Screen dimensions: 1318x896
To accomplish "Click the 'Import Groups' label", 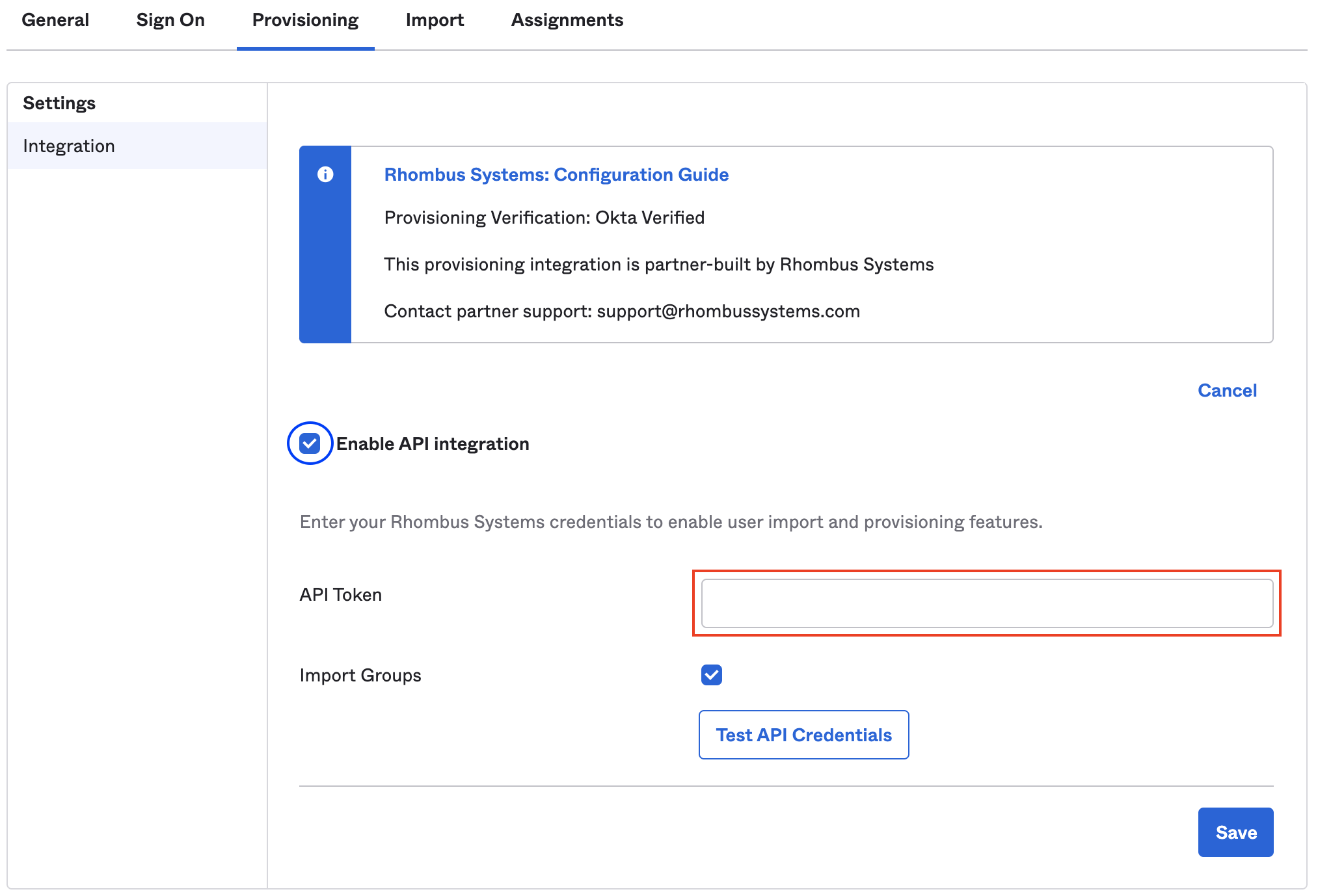I will 360,675.
